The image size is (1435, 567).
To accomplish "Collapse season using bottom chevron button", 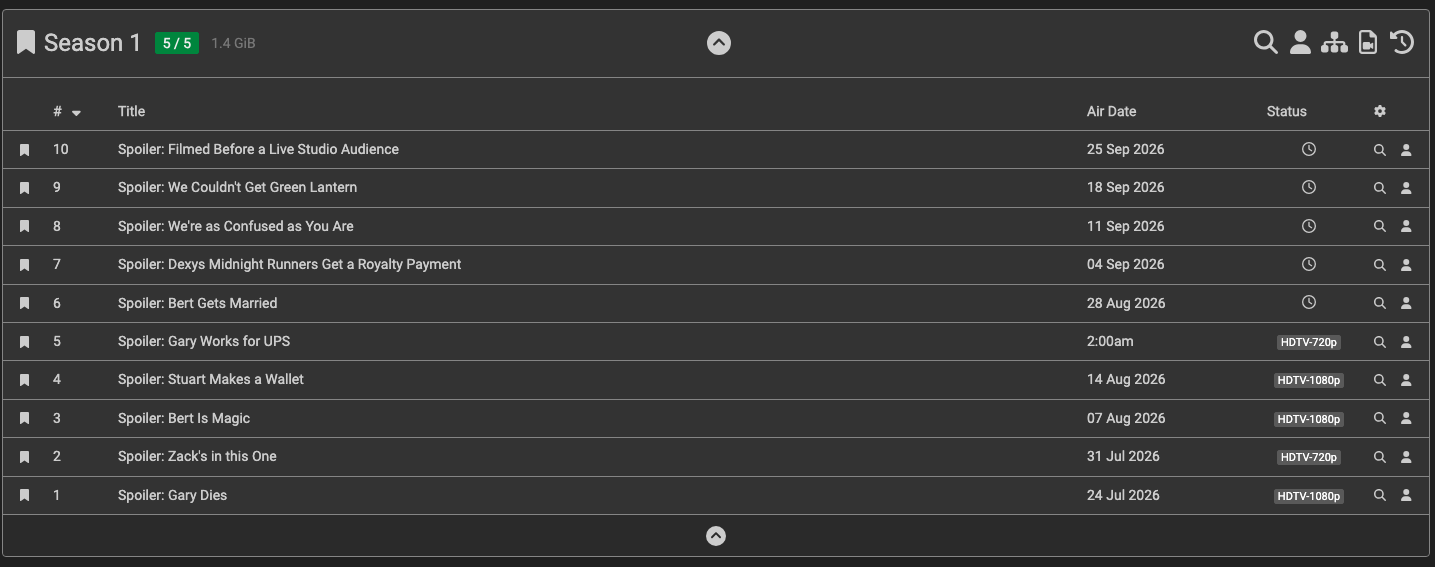I will (716, 536).
